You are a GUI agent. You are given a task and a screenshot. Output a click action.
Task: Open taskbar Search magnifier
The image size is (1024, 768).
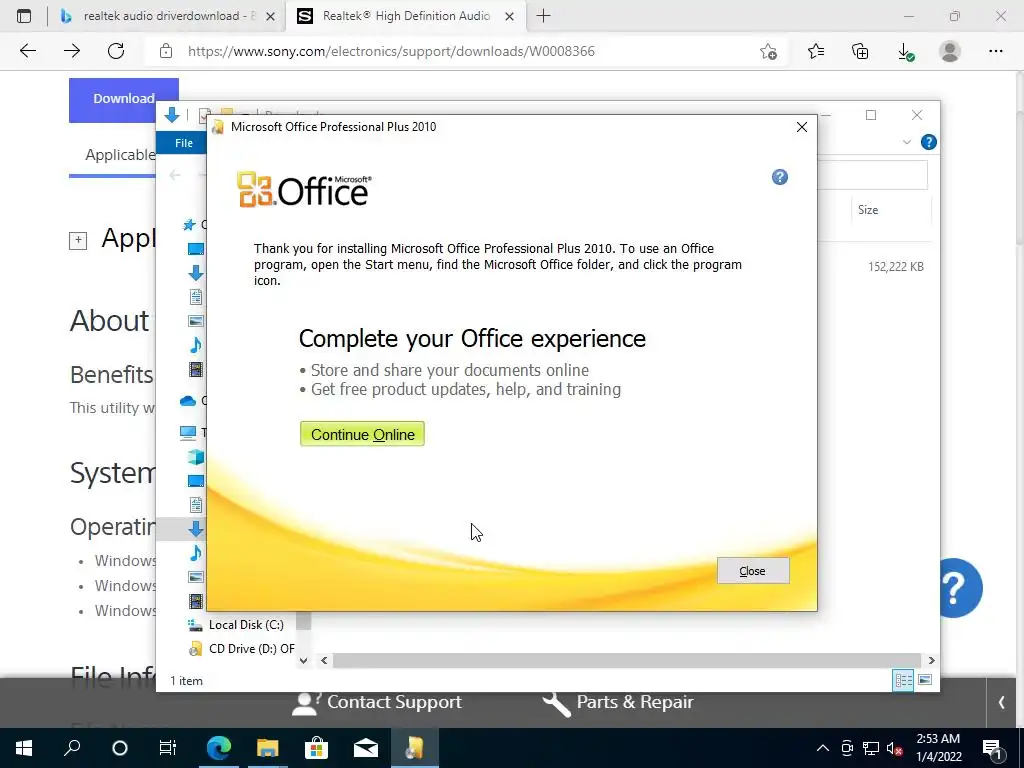coord(72,748)
